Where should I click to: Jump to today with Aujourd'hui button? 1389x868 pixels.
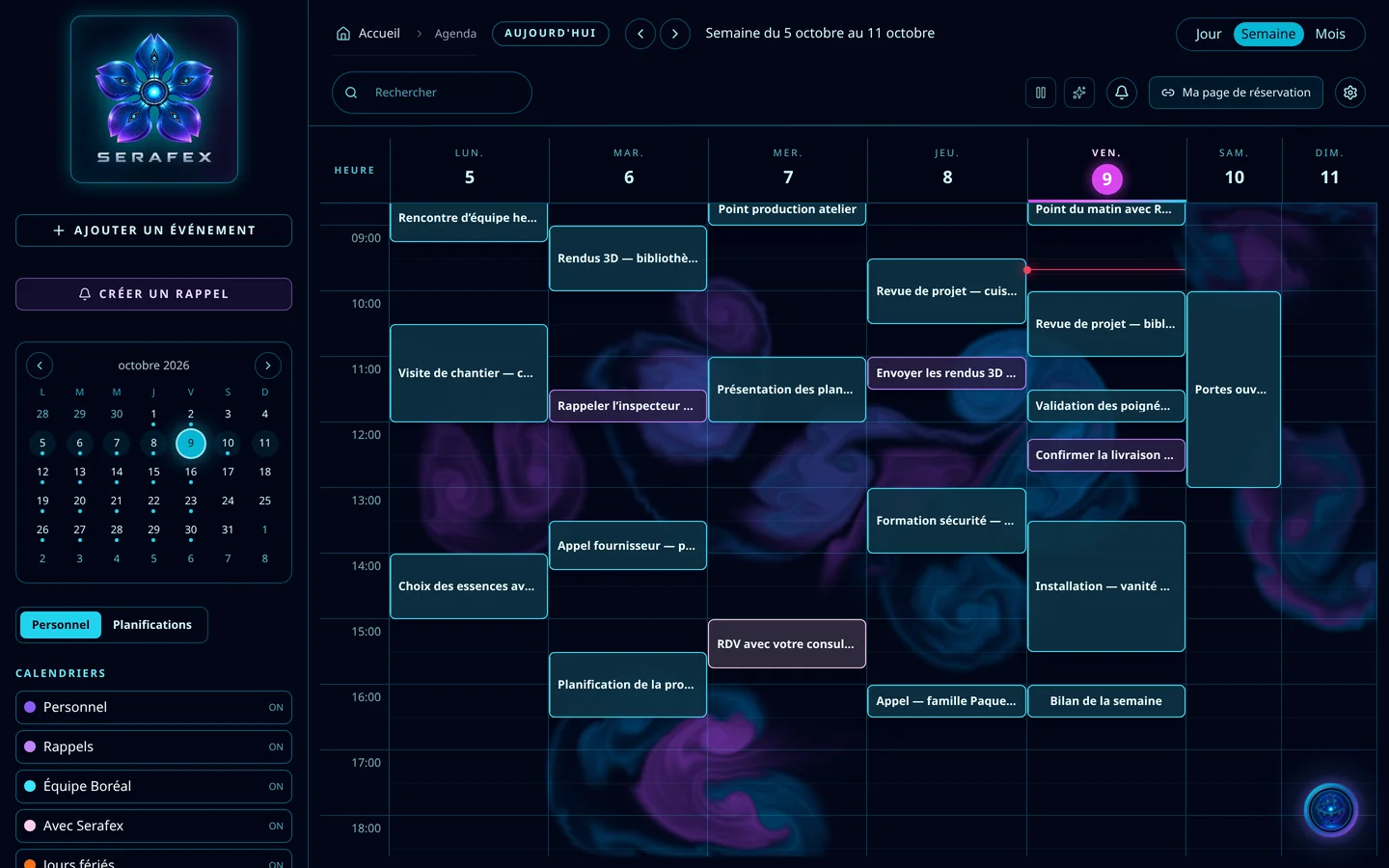click(x=551, y=34)
